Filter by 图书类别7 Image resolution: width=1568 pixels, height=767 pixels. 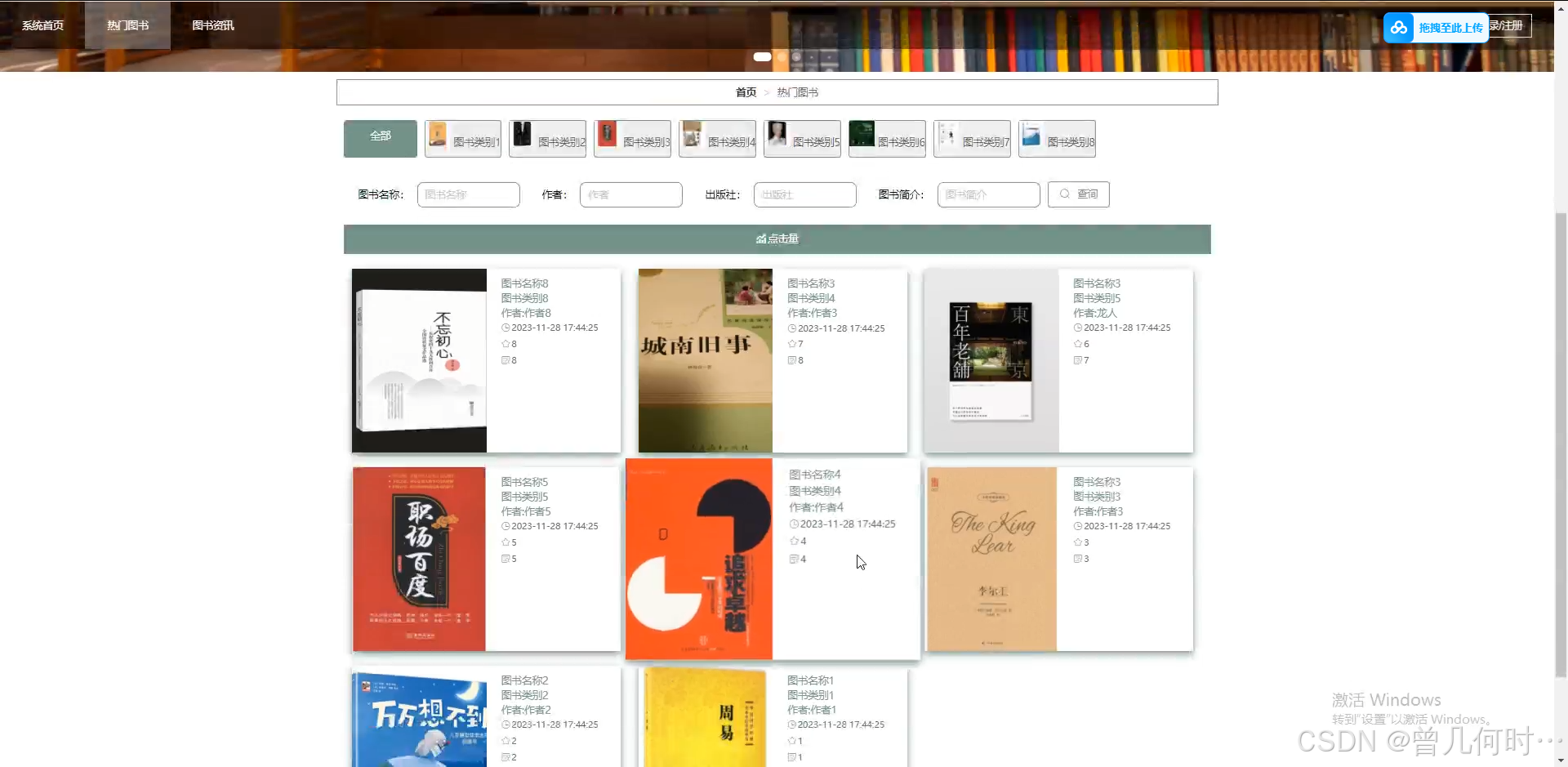click(x=973, y=139)
